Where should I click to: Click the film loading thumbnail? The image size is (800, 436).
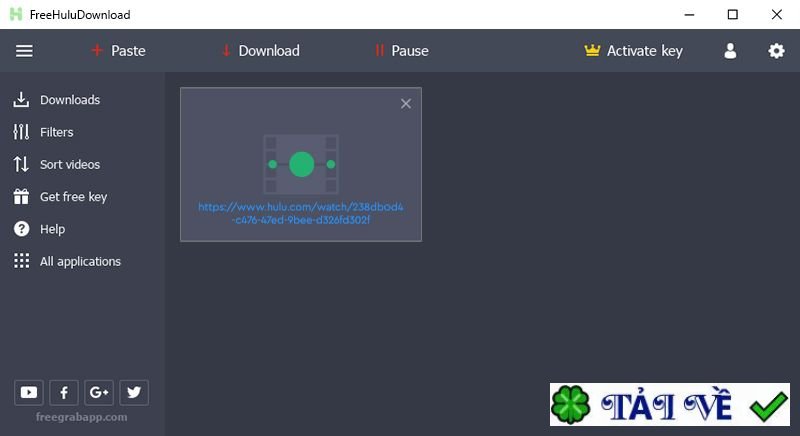coord(301,164)
